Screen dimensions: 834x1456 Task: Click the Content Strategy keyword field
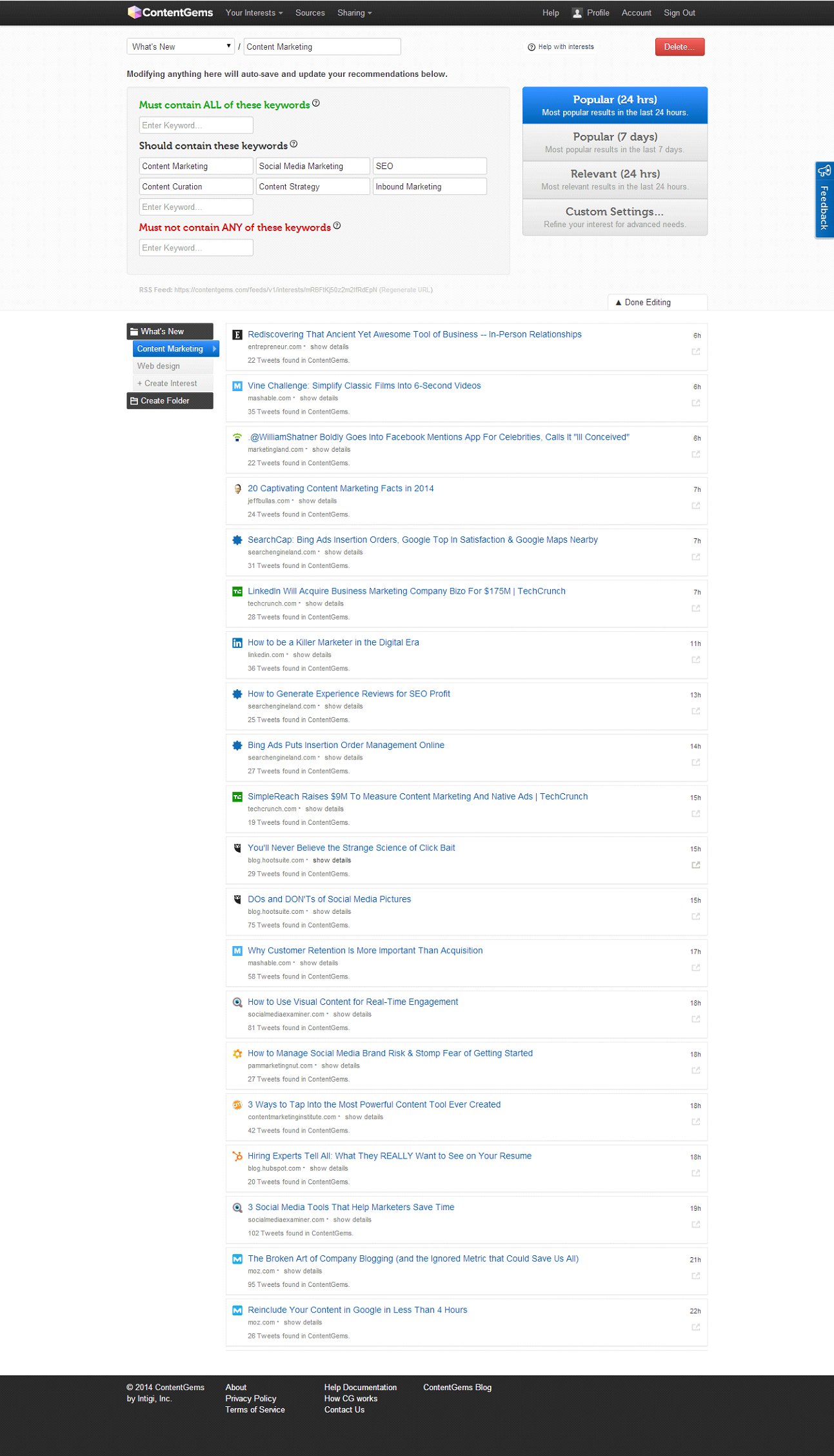[x=313, y=187]
